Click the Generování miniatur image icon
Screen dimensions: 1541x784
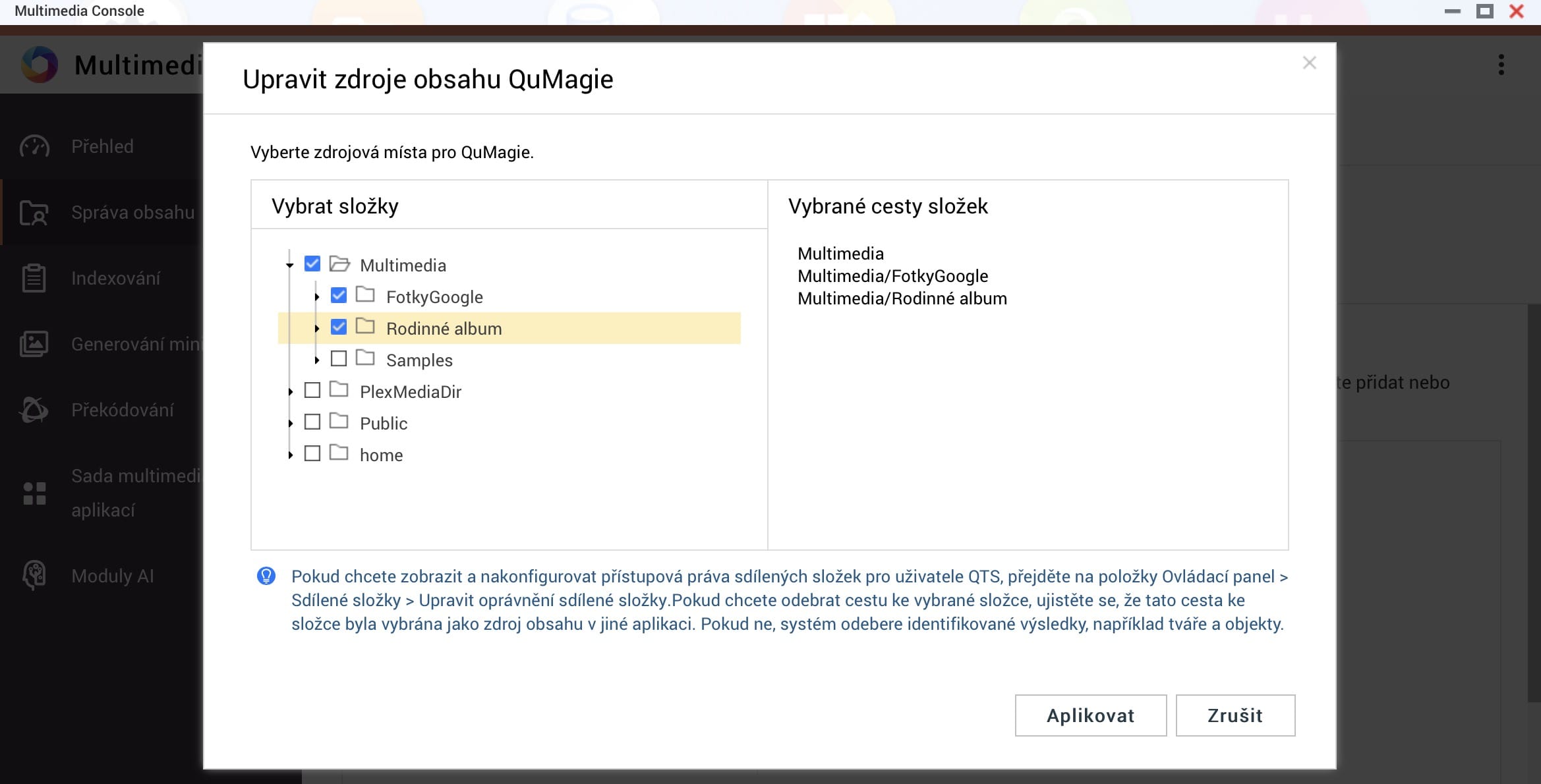tap(34, 344)
